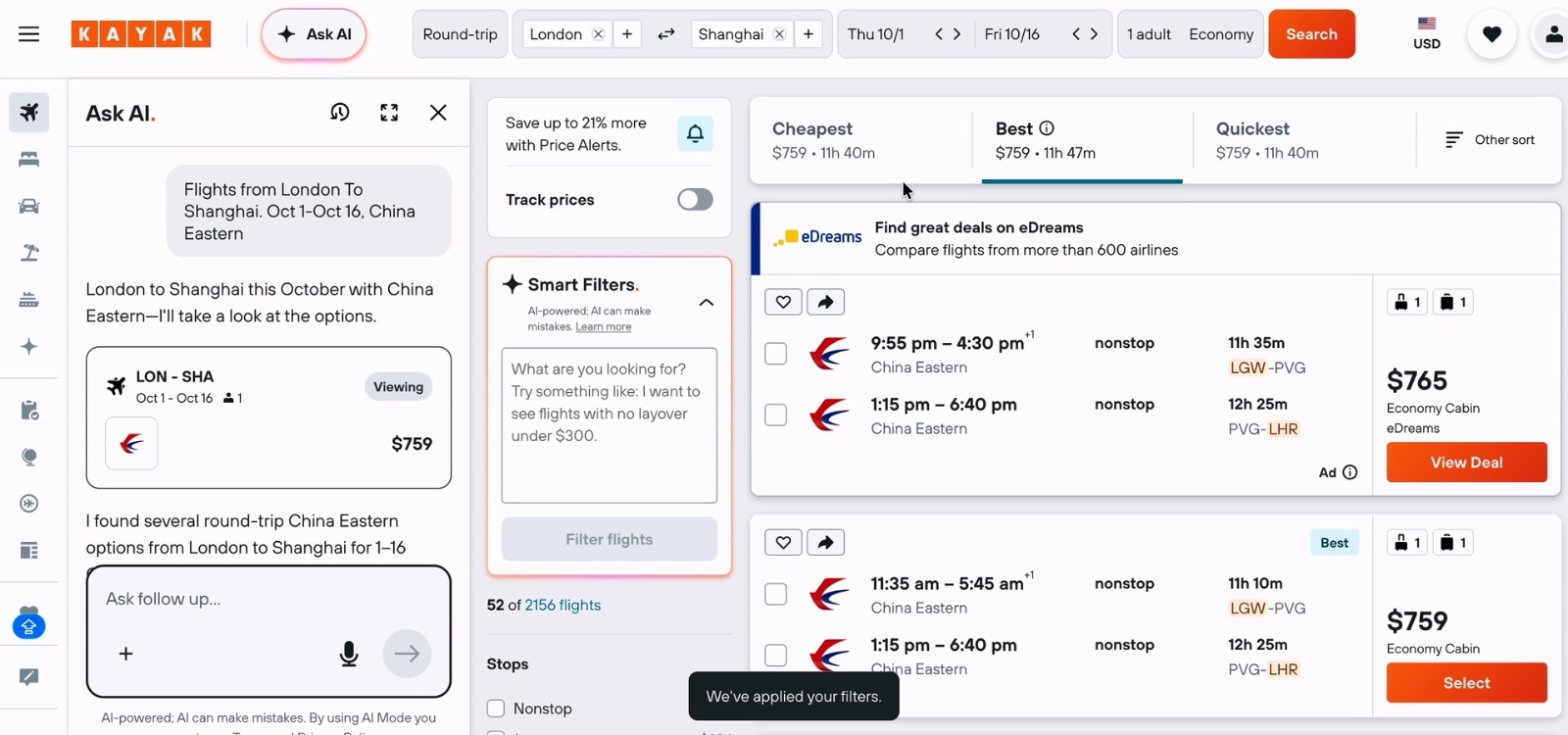Swap origin and destination cities
This screenshot has width=1568, height=735.
click(x=666, y=34)
